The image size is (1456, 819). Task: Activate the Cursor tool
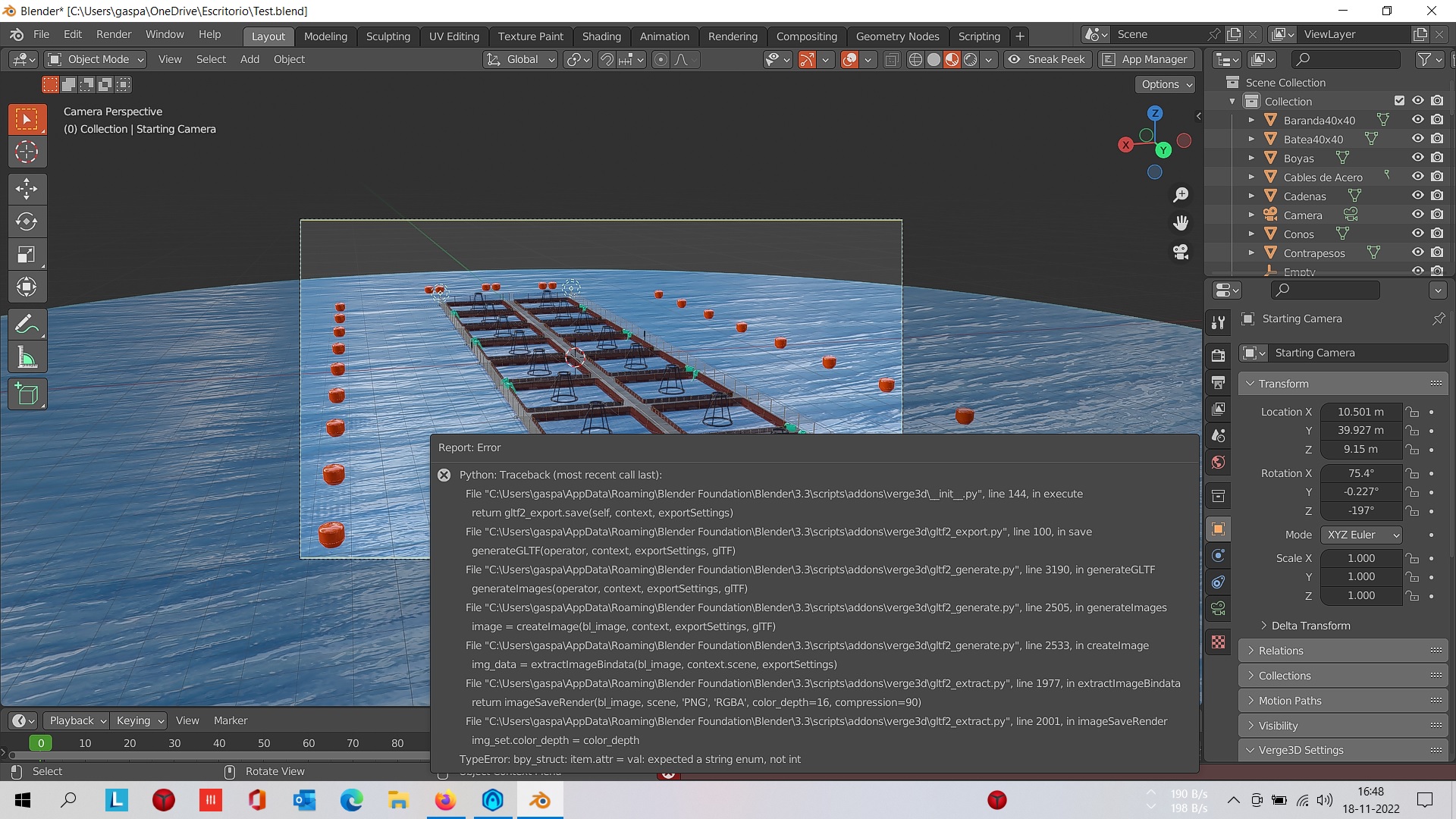27,152
